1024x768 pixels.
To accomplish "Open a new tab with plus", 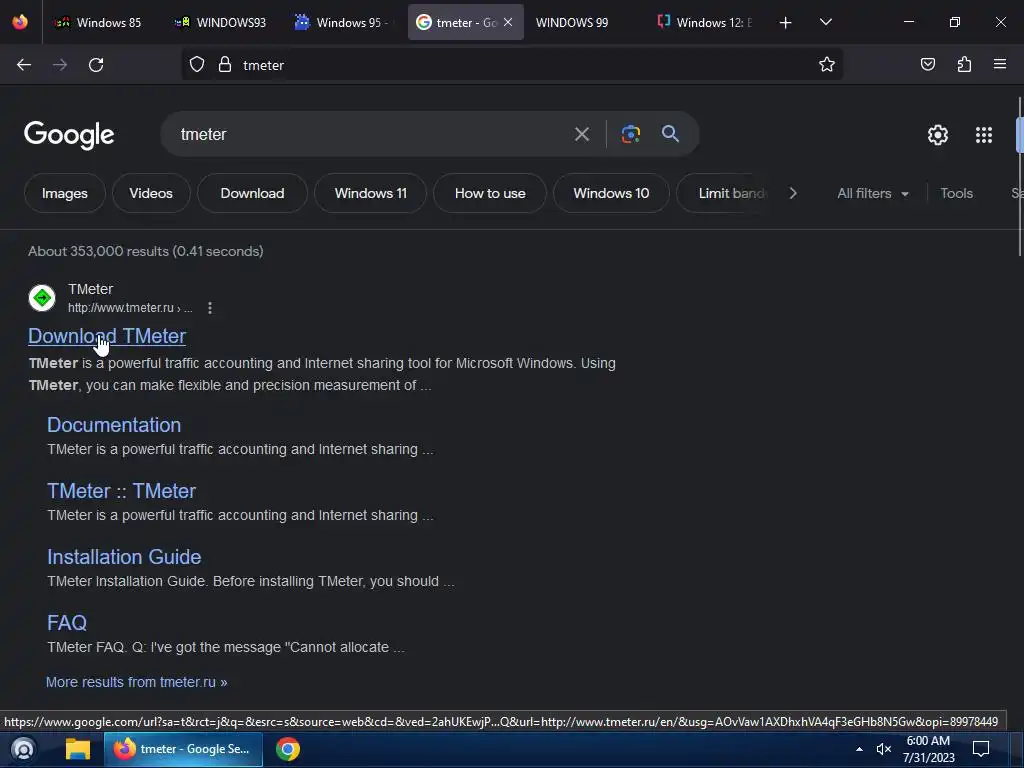I will pyautogui.click(x=786, y=23).
